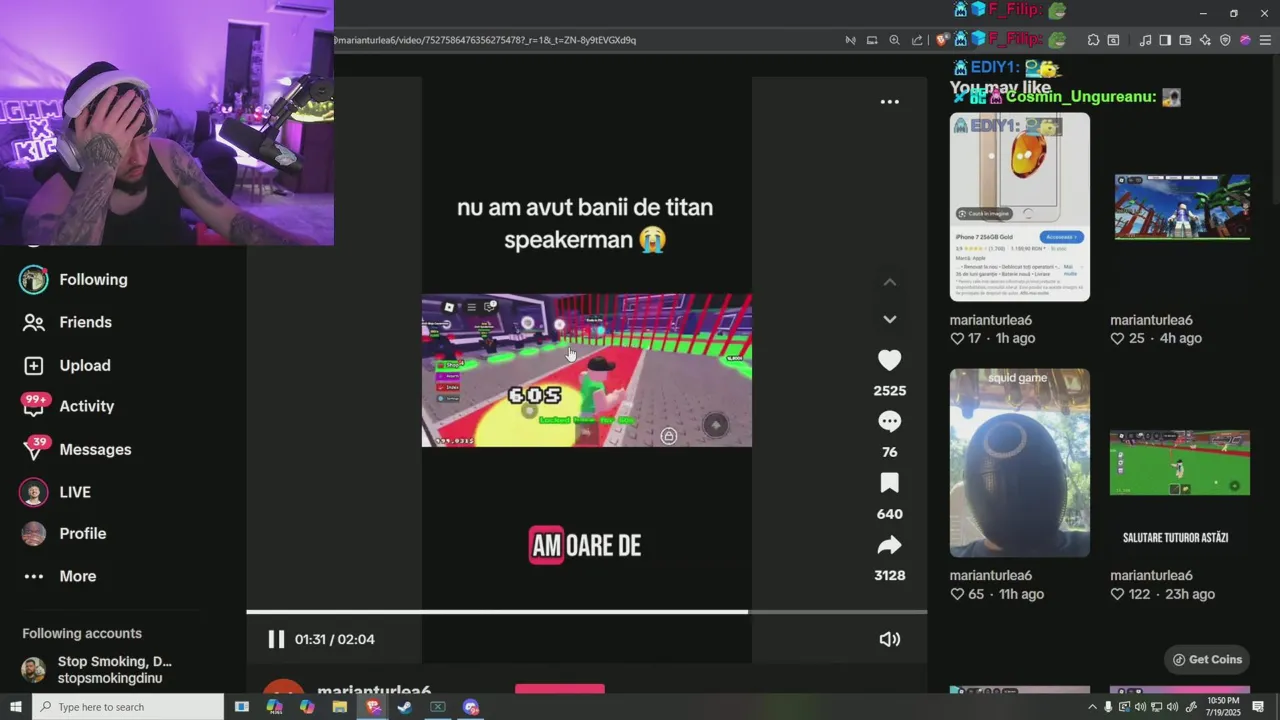Open the browser zoom magnifier icon

click(895, 40)
